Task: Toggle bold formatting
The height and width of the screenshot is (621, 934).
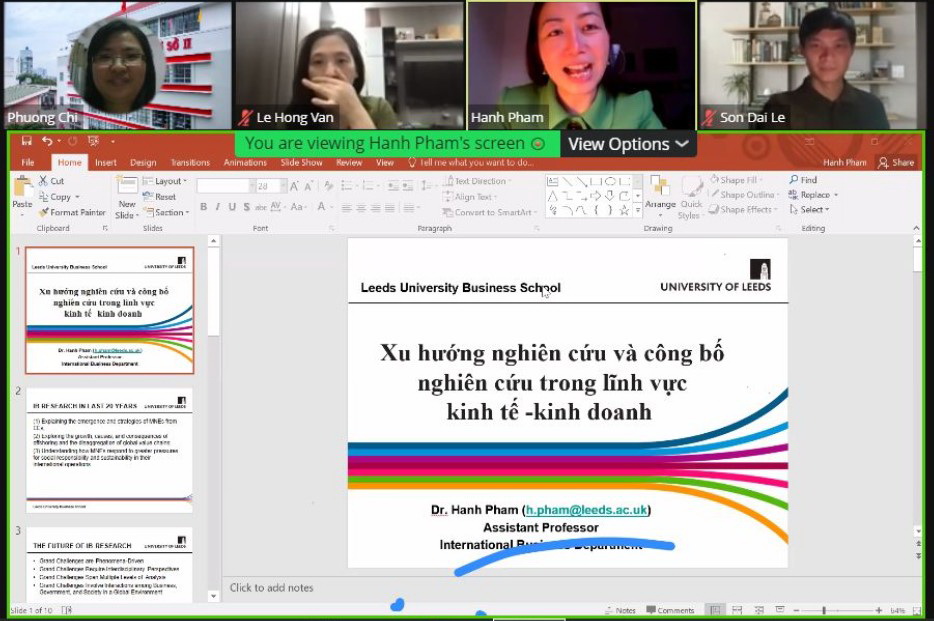Action: [204, 207]
